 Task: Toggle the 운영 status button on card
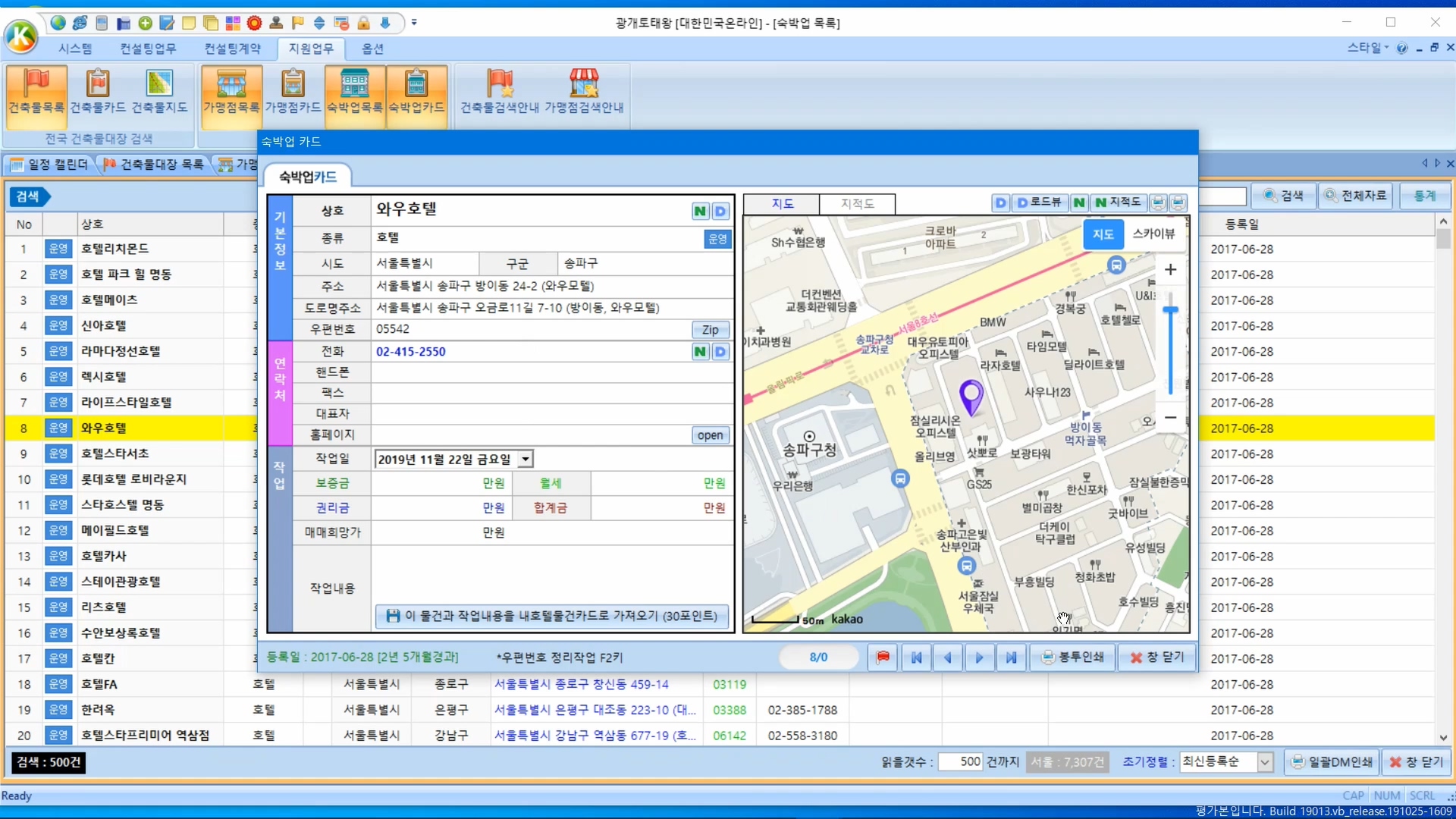coord(717,239)
